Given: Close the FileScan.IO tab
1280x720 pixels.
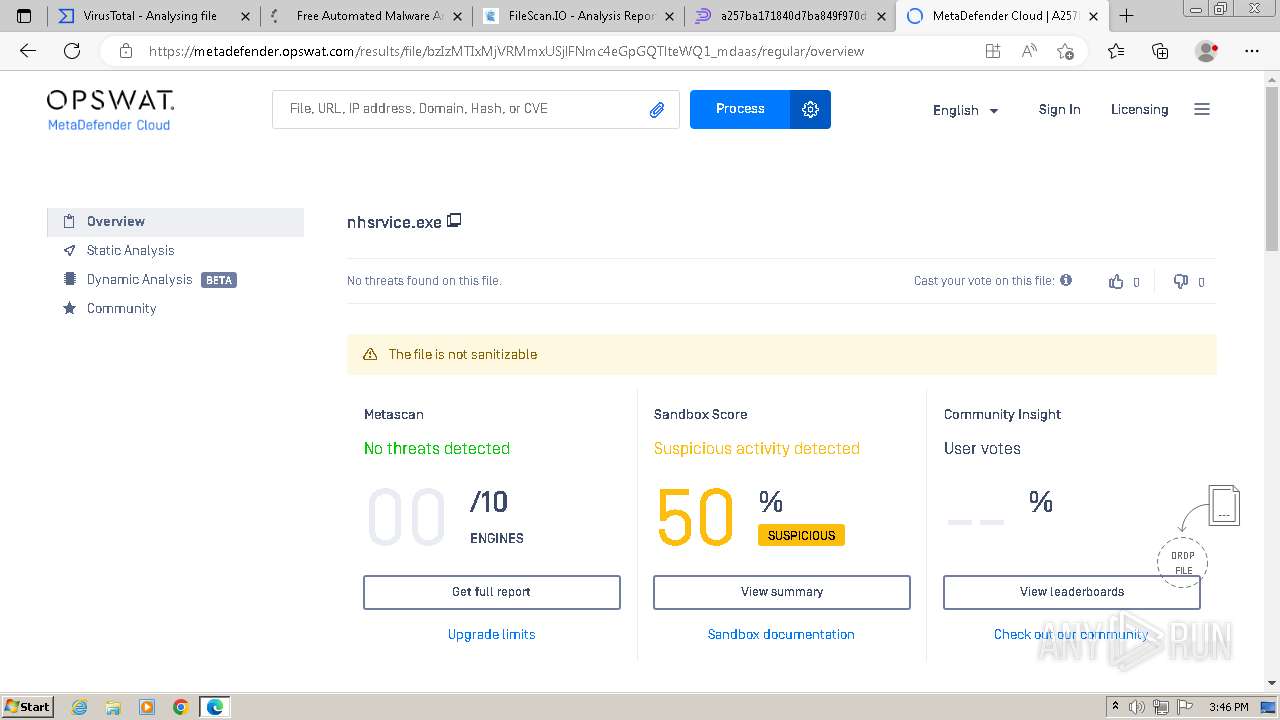Looking at the screenshot, I should click(x=669, y=16).
